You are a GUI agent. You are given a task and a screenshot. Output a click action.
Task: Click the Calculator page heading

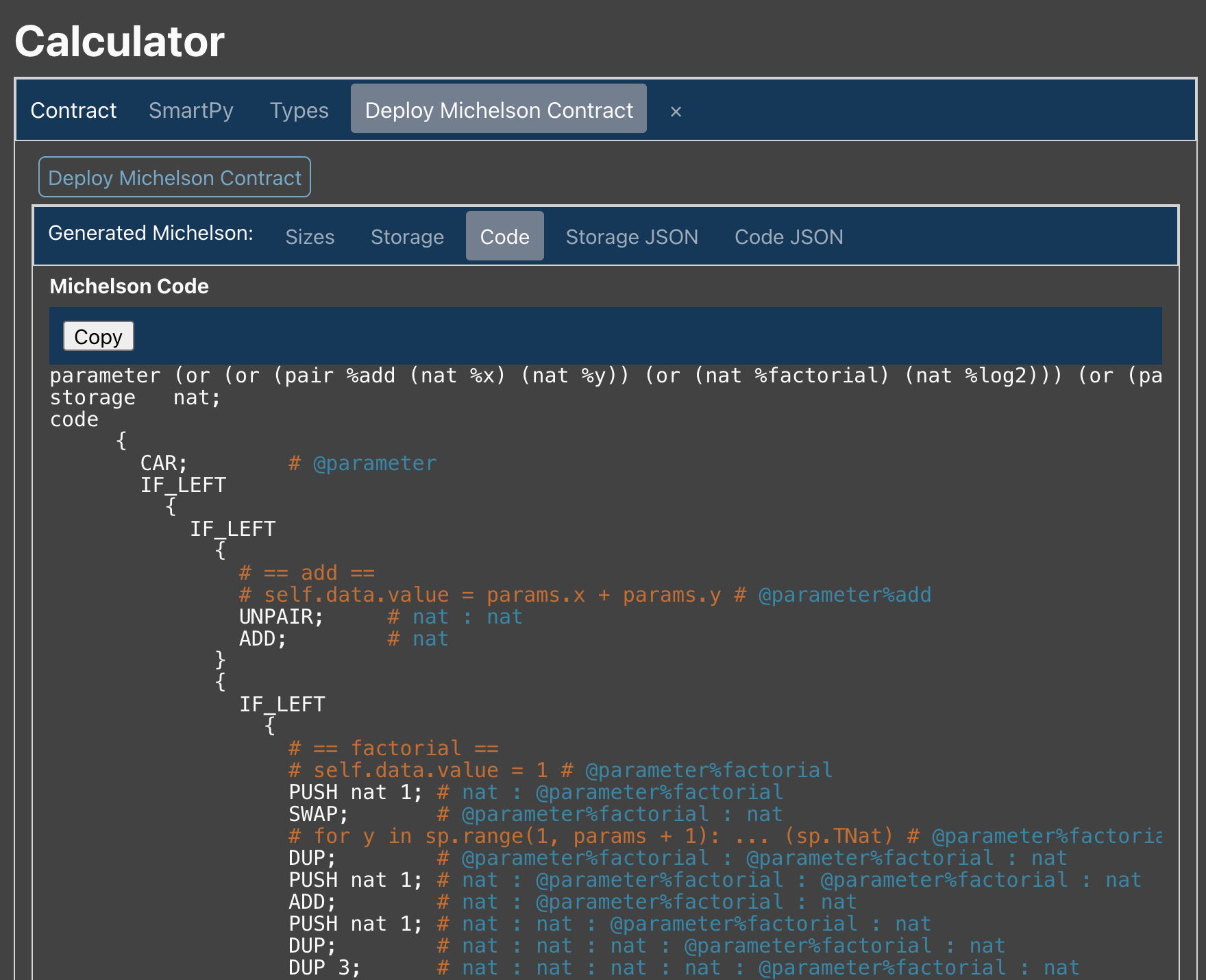[x=120, y=41]
